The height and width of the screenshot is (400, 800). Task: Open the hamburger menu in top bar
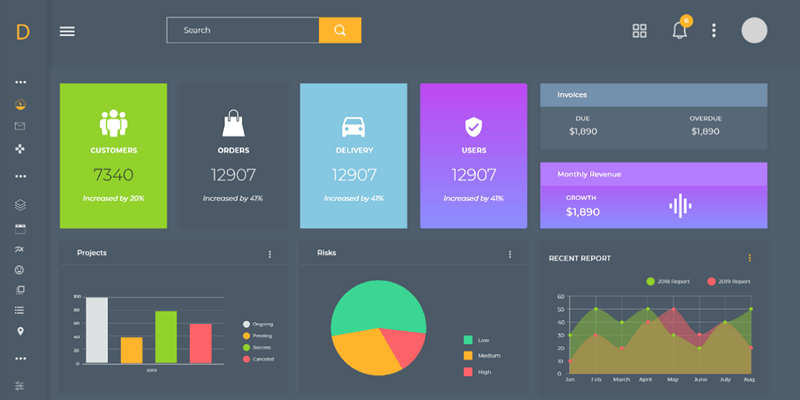(x=67, y=31)
